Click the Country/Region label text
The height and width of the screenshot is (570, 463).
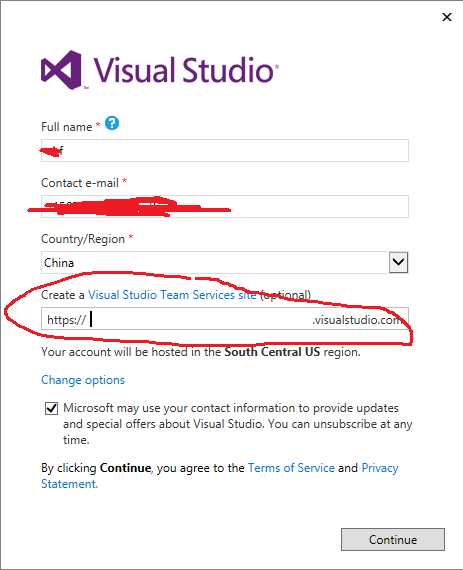tap(83, 239)
